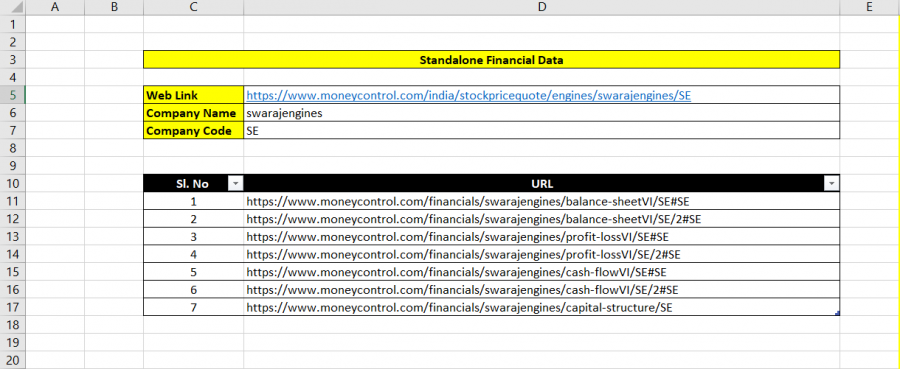The image size is (900, 369).
Task: Select row 5 header
Action: (x=13, y=95)
